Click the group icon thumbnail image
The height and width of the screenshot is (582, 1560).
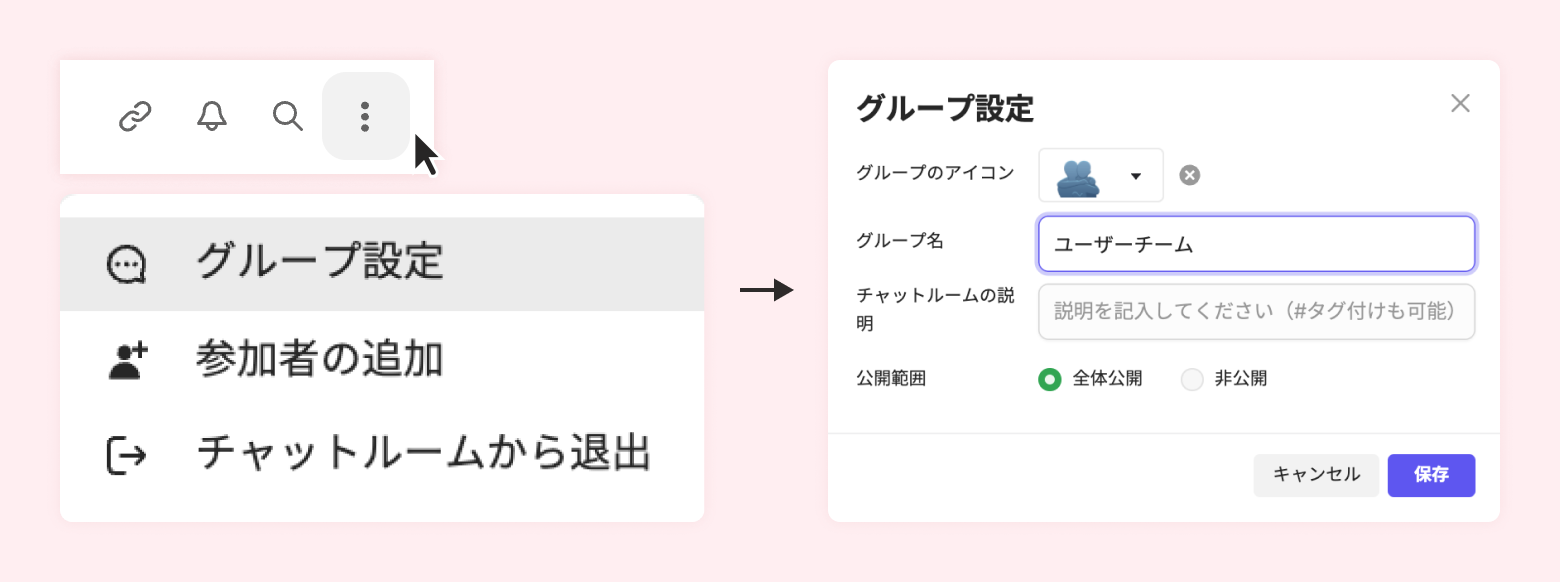click(x=1078, y=177)
